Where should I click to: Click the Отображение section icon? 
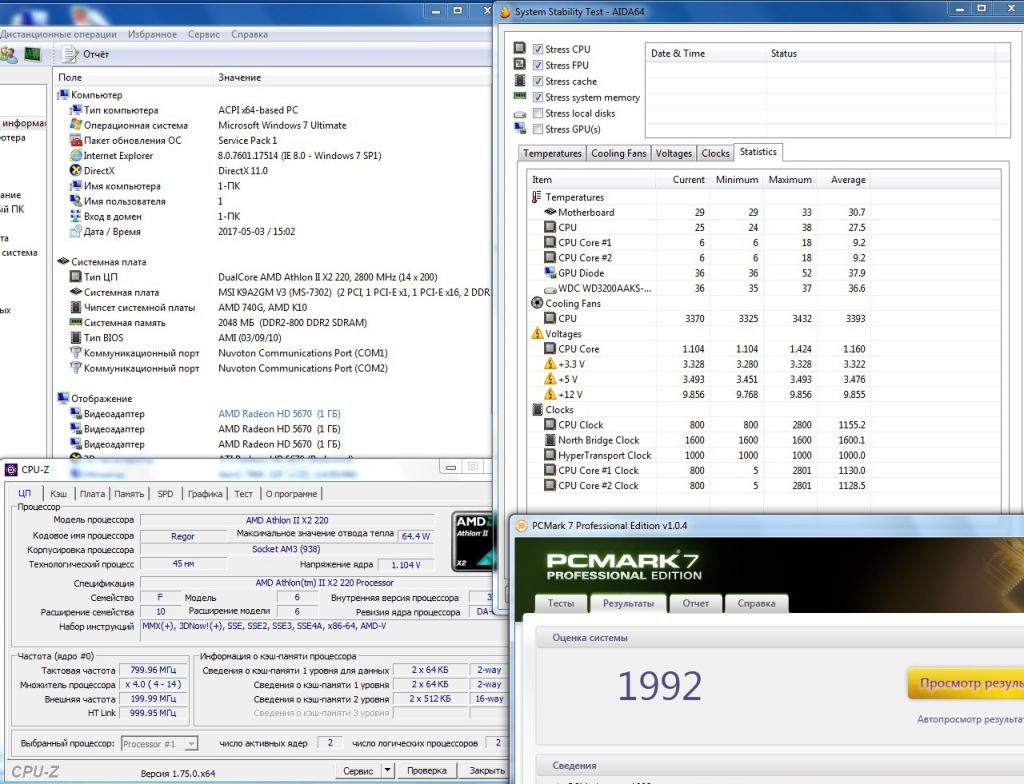[x=63, y=398]
